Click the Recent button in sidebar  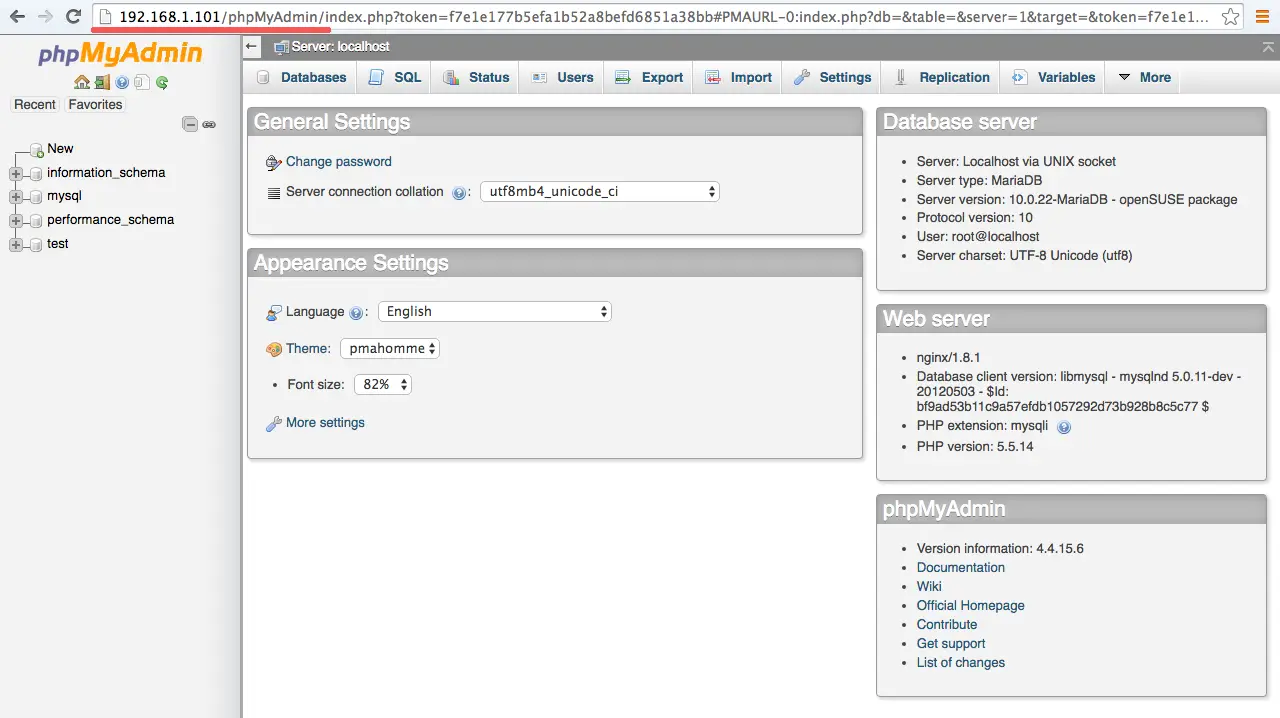coord(35,104)
